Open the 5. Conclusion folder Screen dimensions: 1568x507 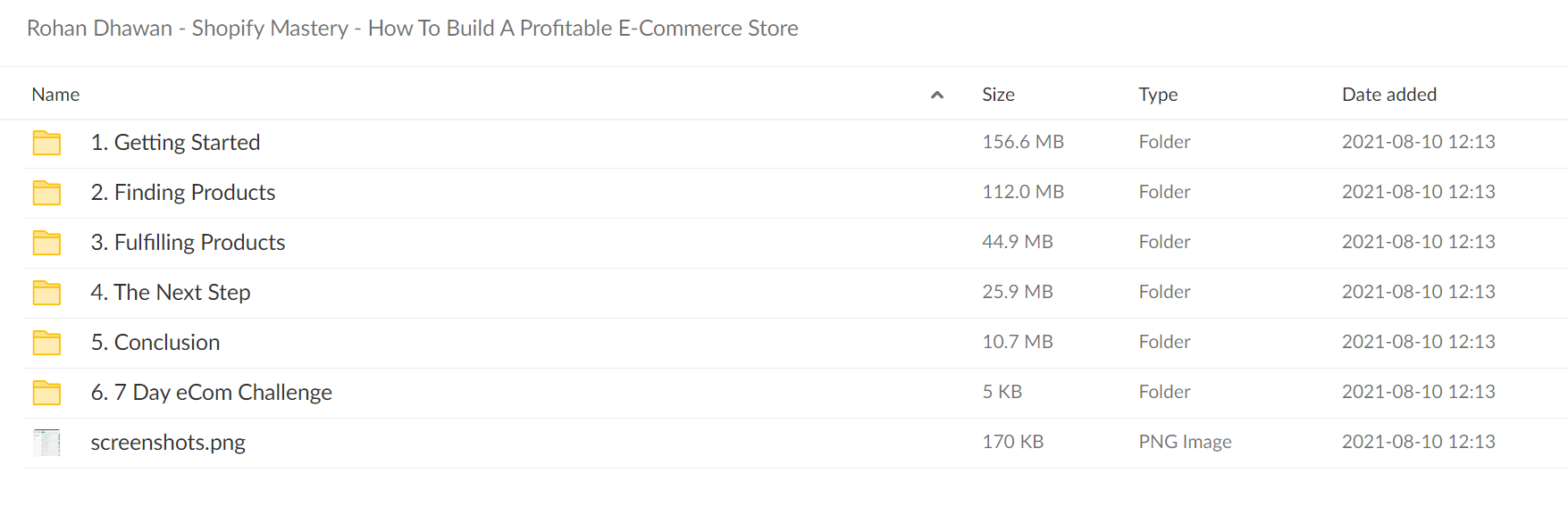coord(155,343)
